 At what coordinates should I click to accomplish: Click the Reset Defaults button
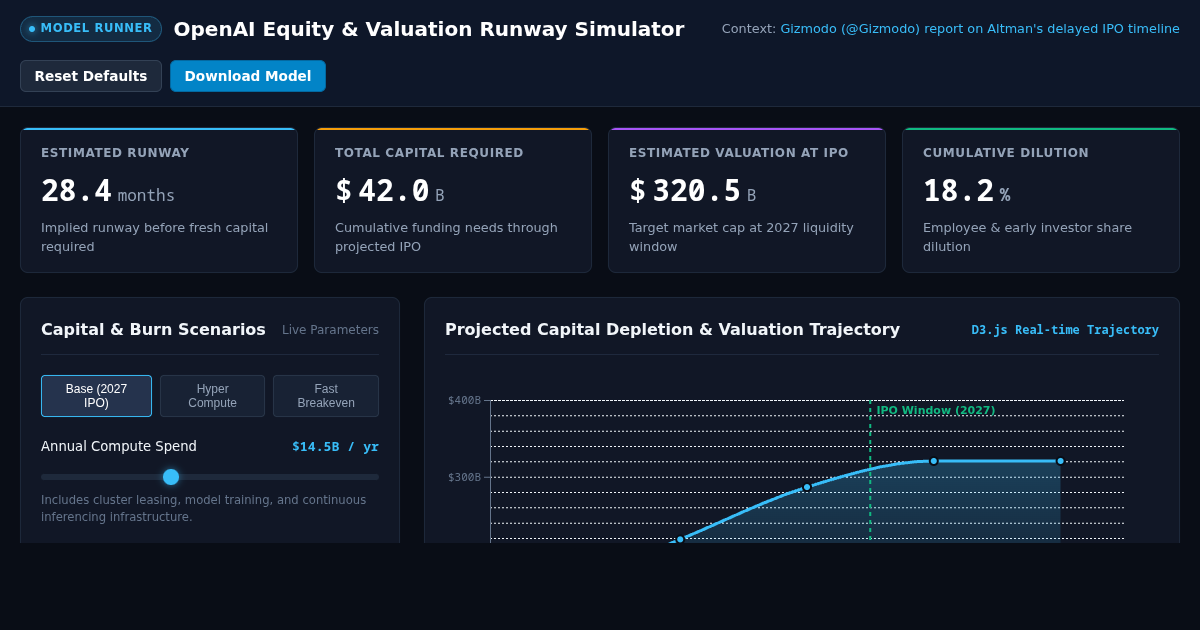point(91,76)
